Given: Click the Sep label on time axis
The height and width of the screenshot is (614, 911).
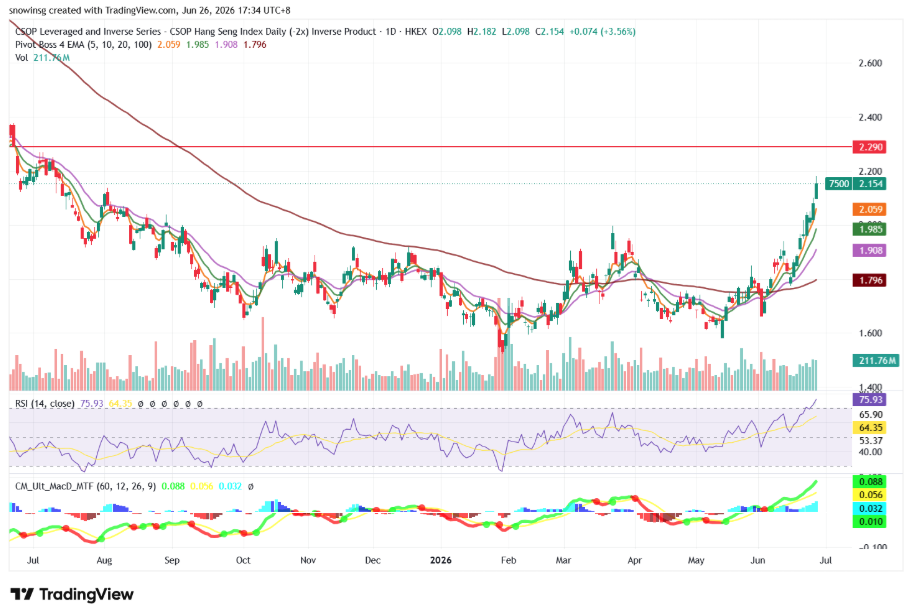Looking at the screenshot, I should 172,561.
